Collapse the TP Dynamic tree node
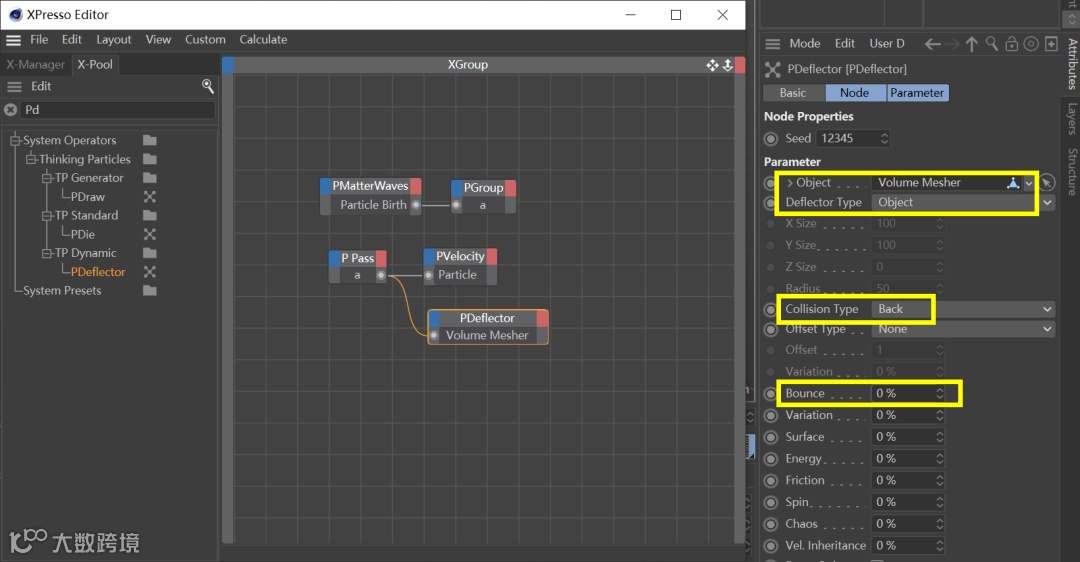The width and height of the screenshot is (1080, 562). [47, 253]
